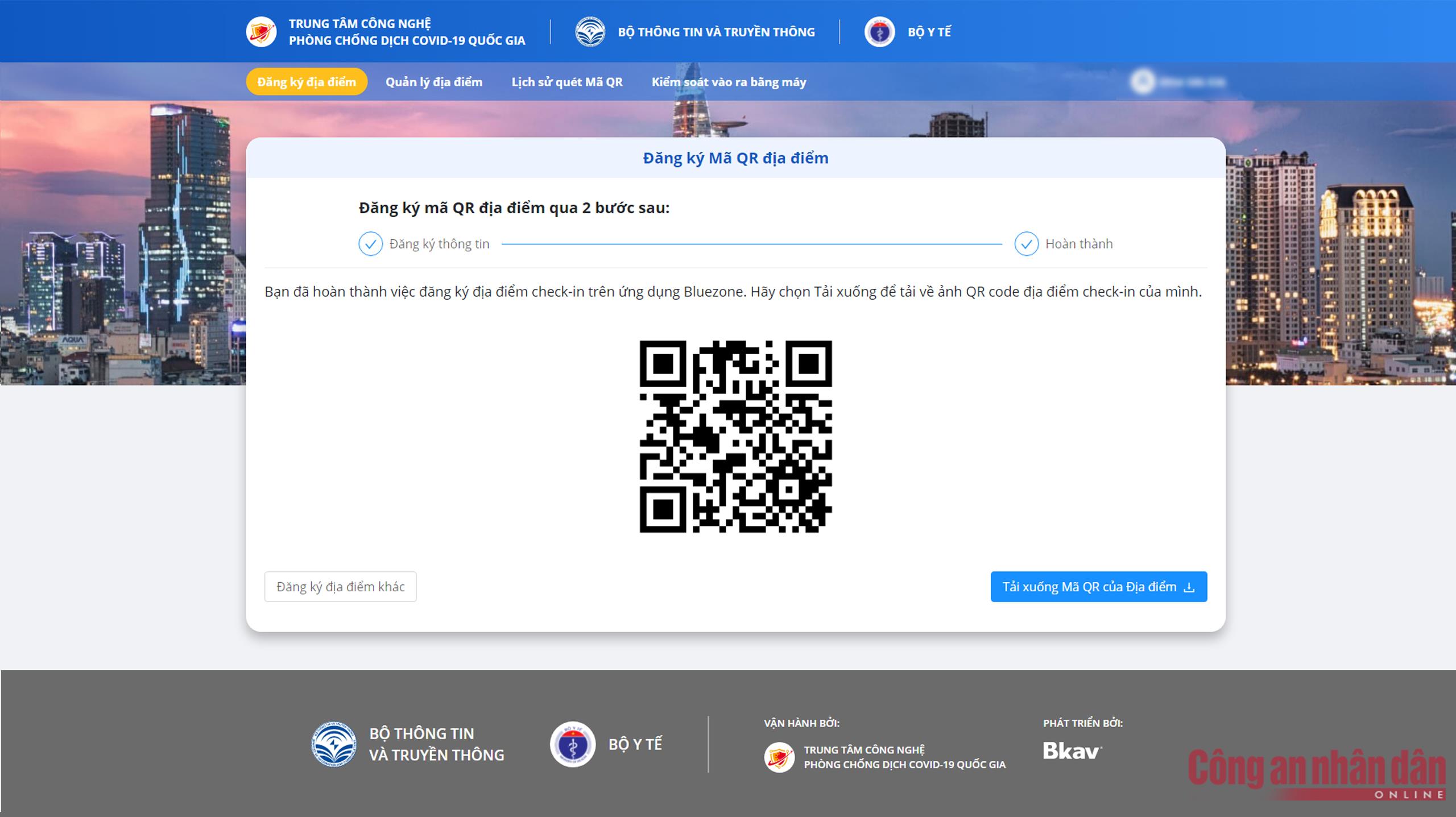1456x817 pixels.
Task: Click the Bkav developer logo in footer
Action: tap(1072, 751)
